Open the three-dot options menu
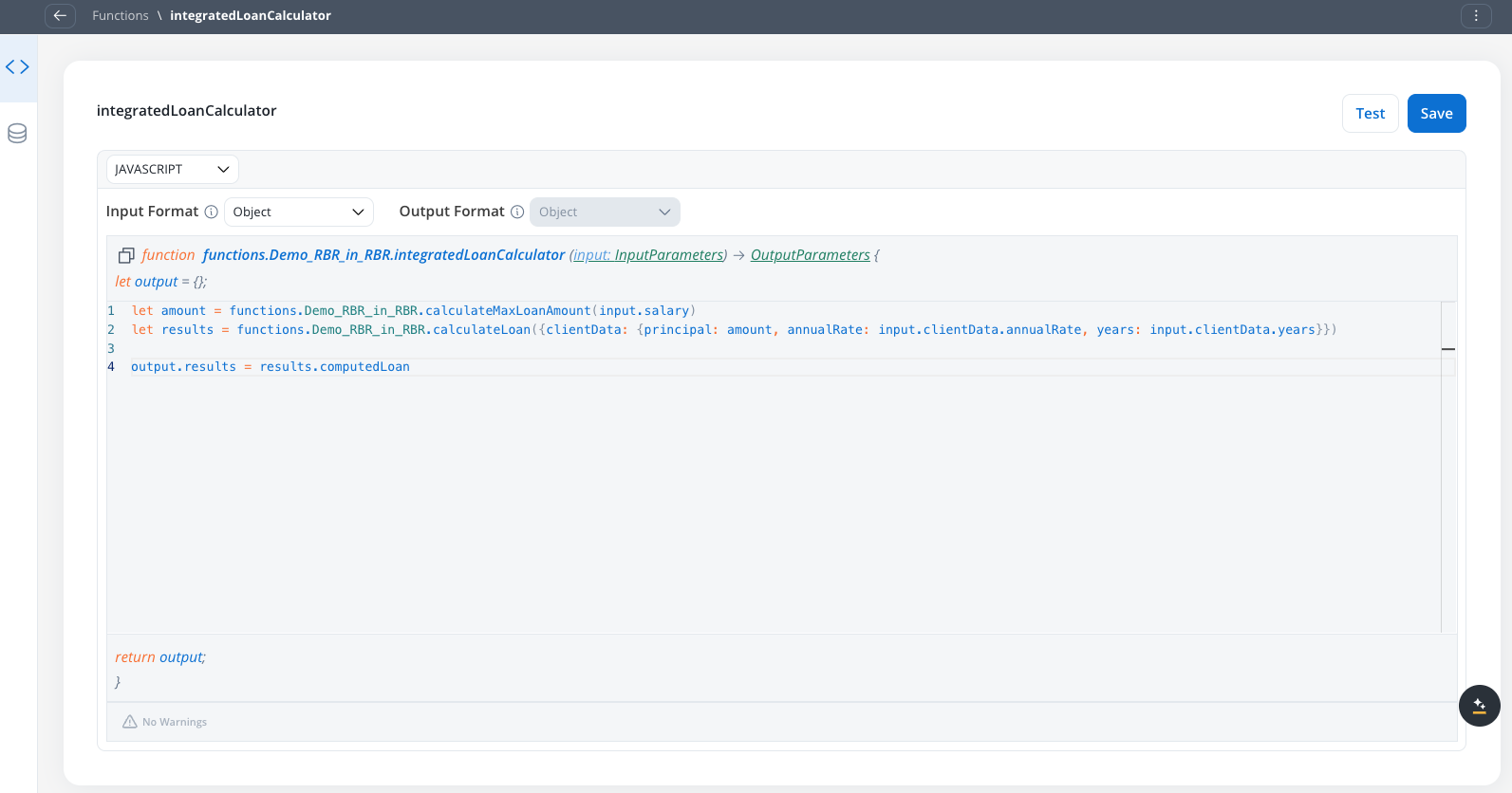The height and width of the screenshot is (793, 1512). click(1476, 15)
